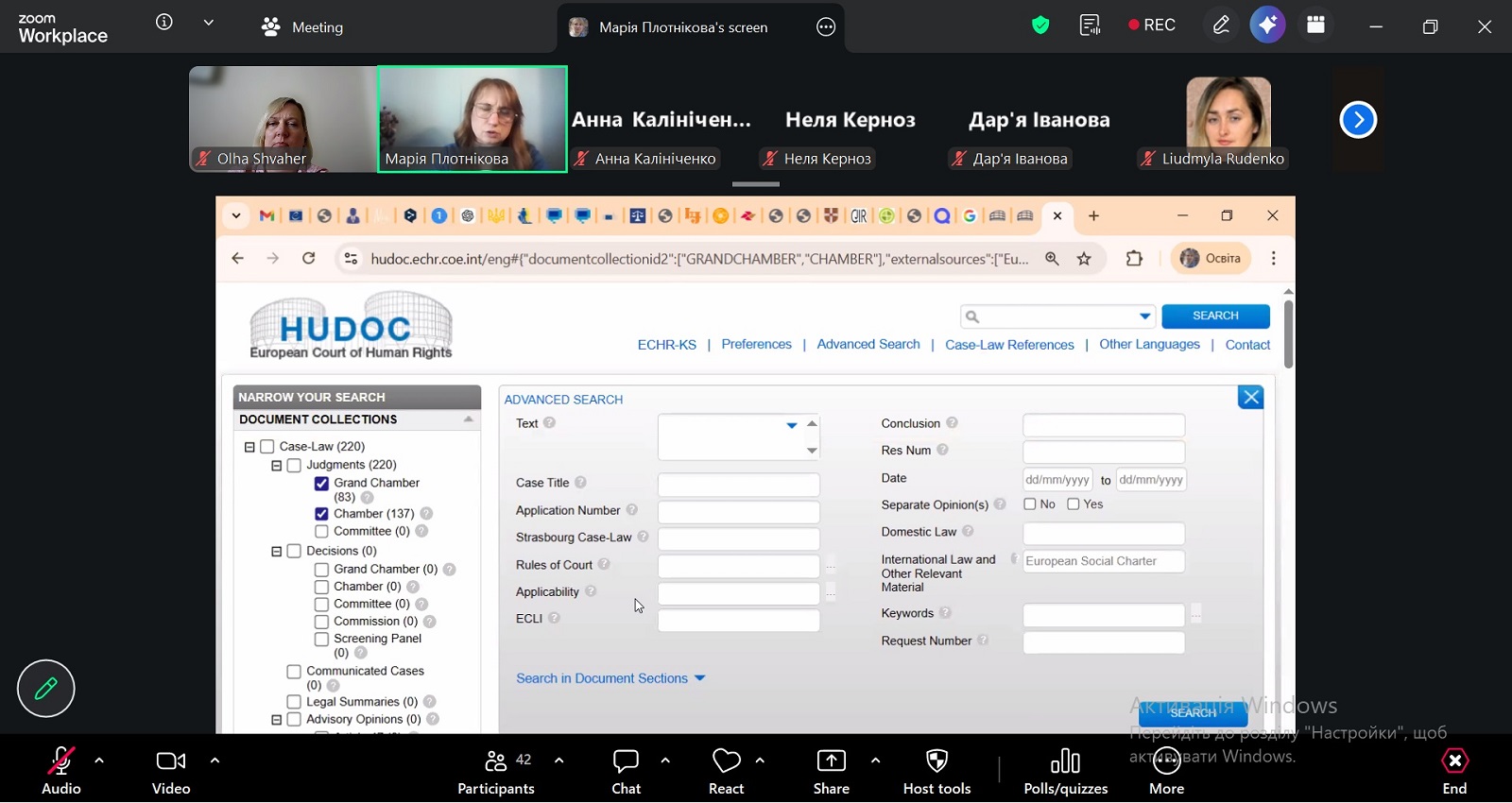Show next participants with the arrow button
Image resolution: width=1512 pixels, height=803 pixels.
click(x=1358, y=120)
